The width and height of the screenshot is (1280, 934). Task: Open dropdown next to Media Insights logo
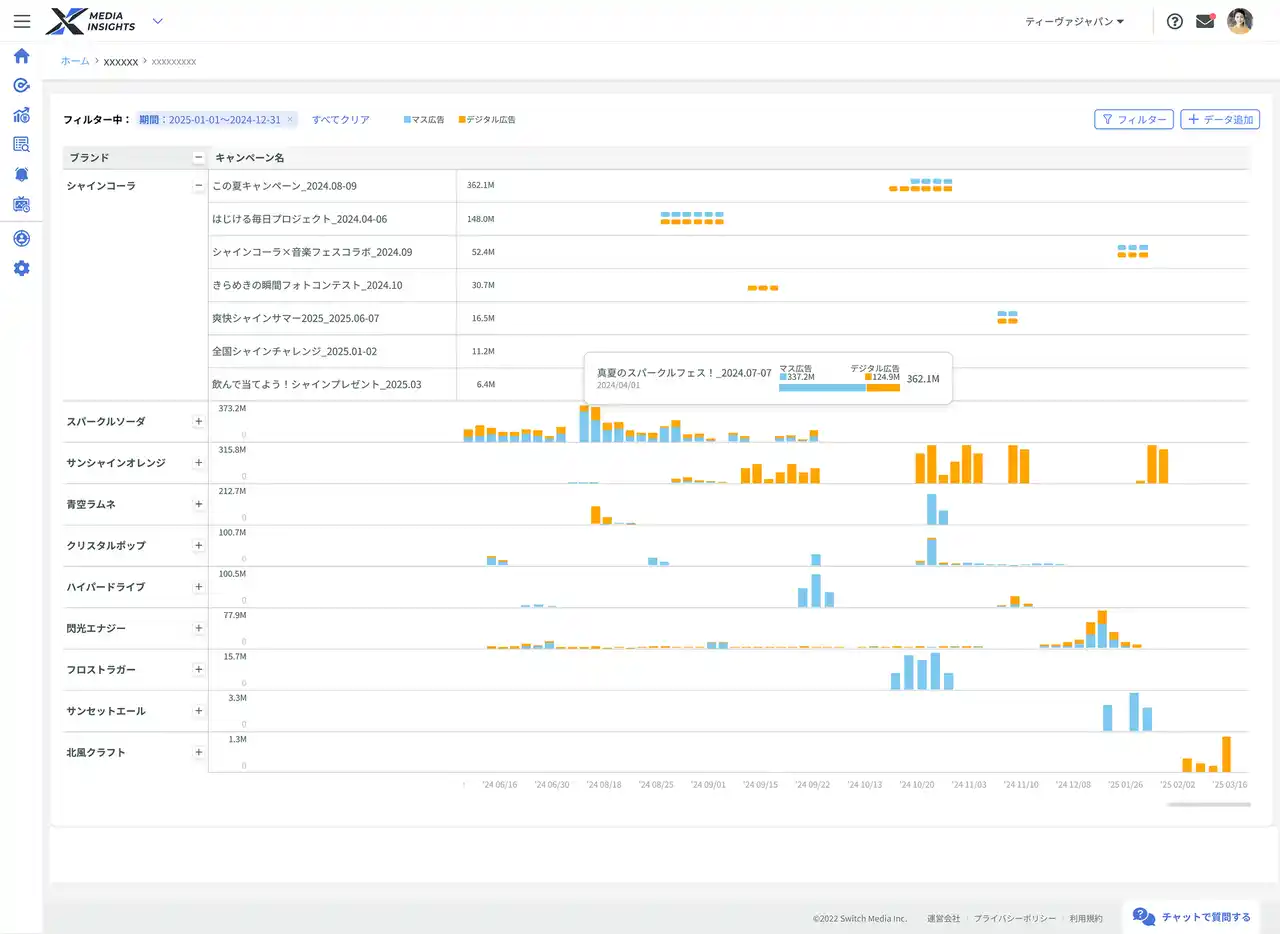[157, 21]
